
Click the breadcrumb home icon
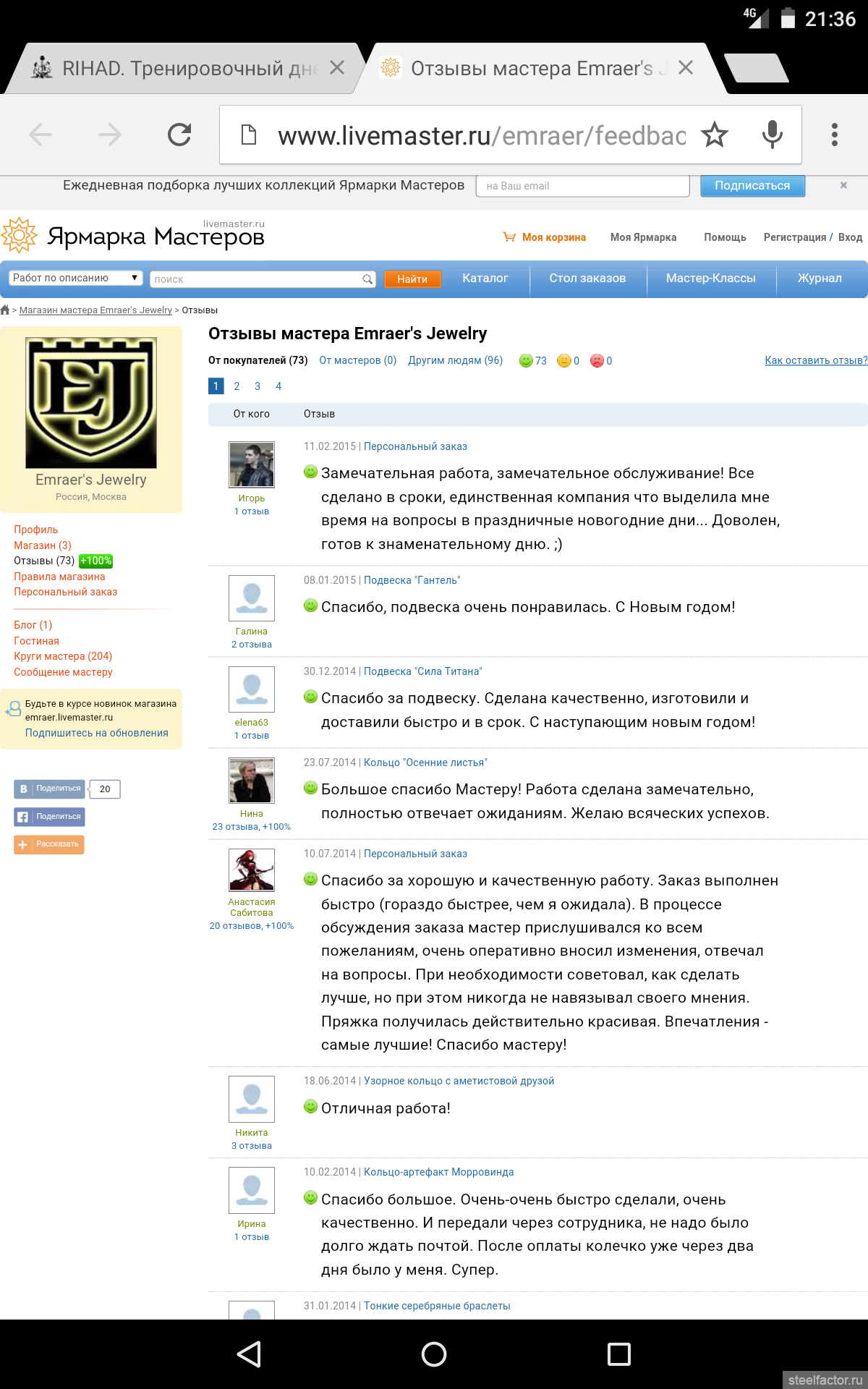coord(5,310)
